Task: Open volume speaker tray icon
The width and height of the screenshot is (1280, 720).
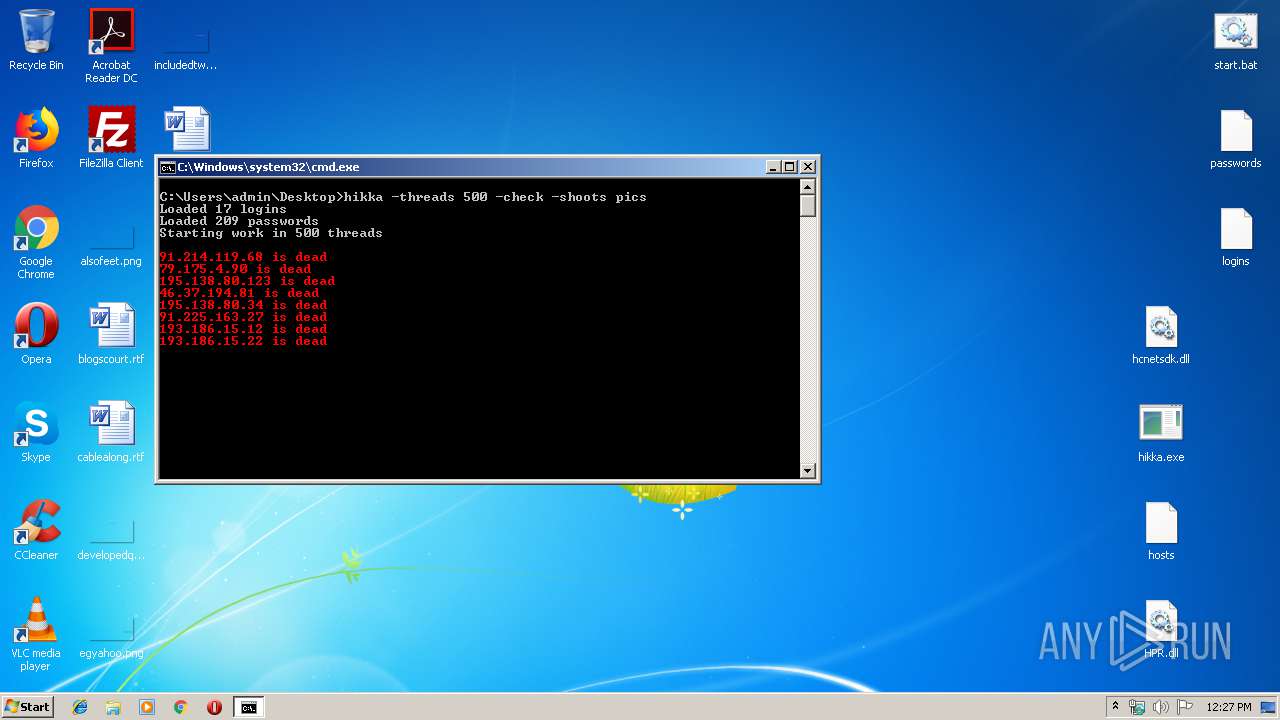Action: click(1161, 707)
